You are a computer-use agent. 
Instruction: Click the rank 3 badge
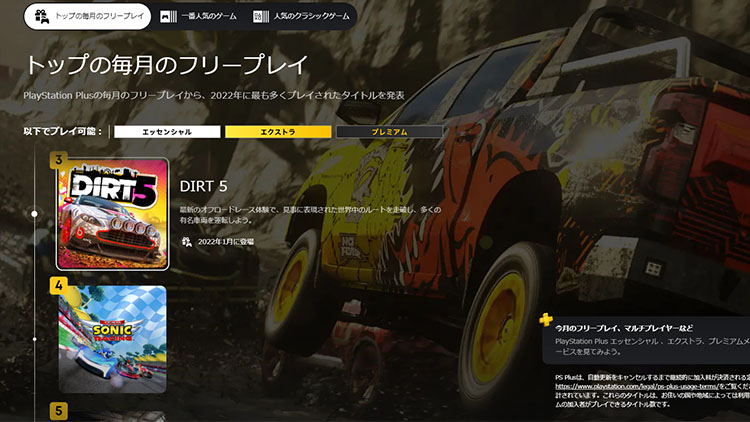58,160
